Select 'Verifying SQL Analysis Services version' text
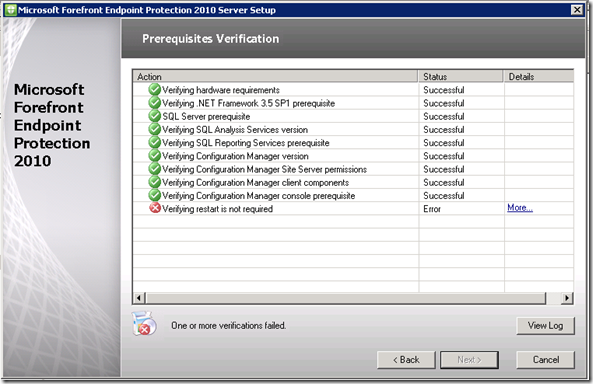 pyautogui.click(x=235, y=130)
